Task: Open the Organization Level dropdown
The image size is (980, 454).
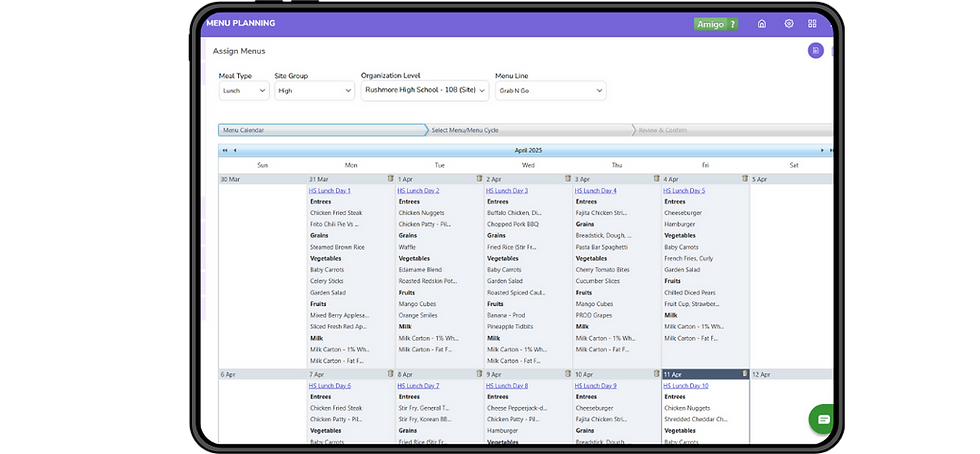Action: tap(425, 91)
